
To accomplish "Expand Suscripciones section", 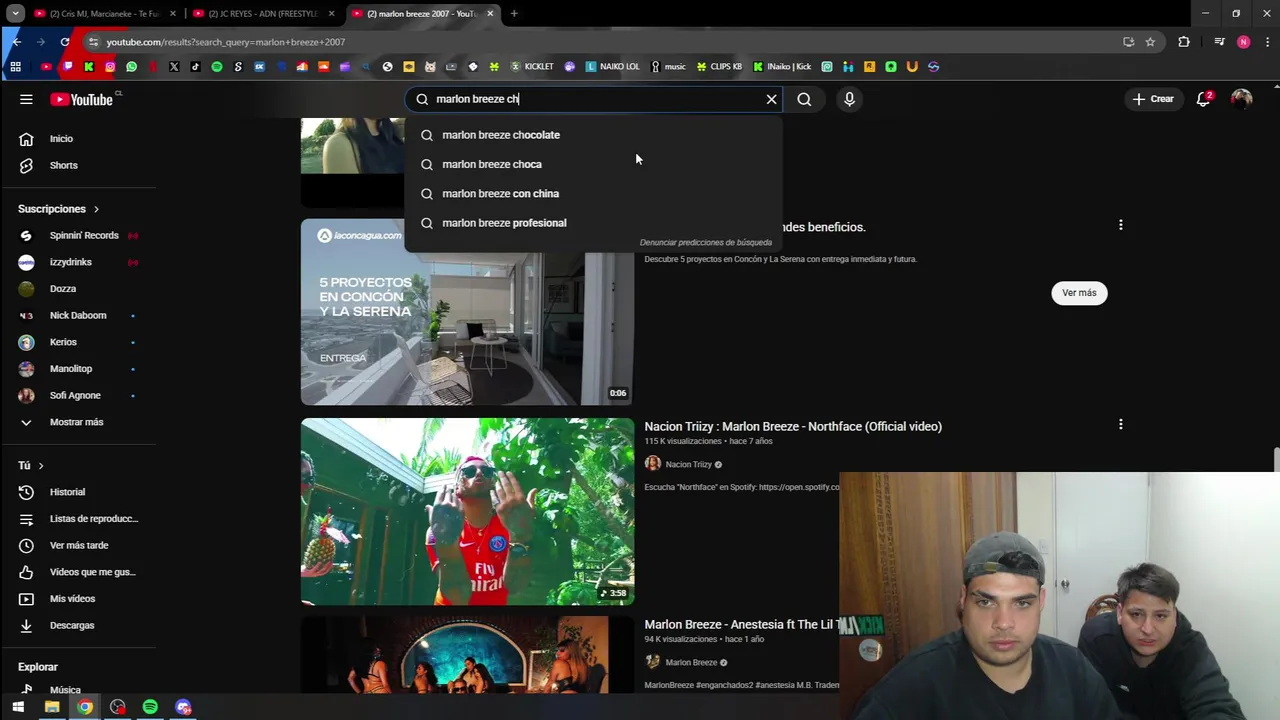I will [x=58, y=209].
